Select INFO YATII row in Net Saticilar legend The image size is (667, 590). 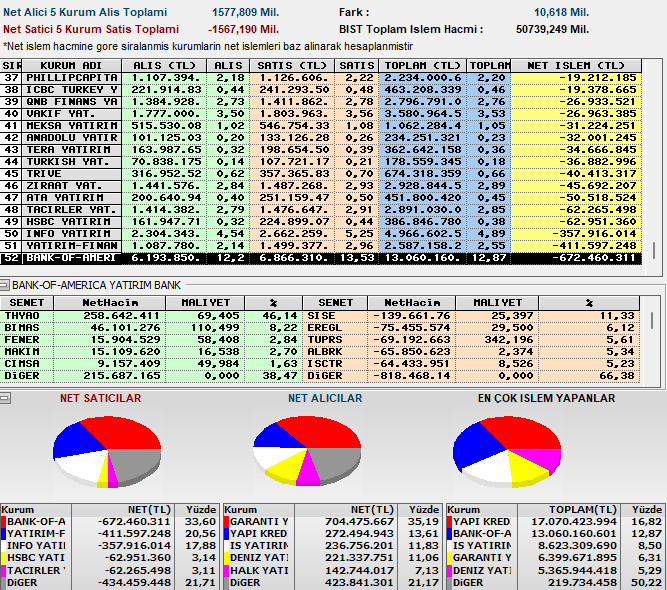(109, 546)
